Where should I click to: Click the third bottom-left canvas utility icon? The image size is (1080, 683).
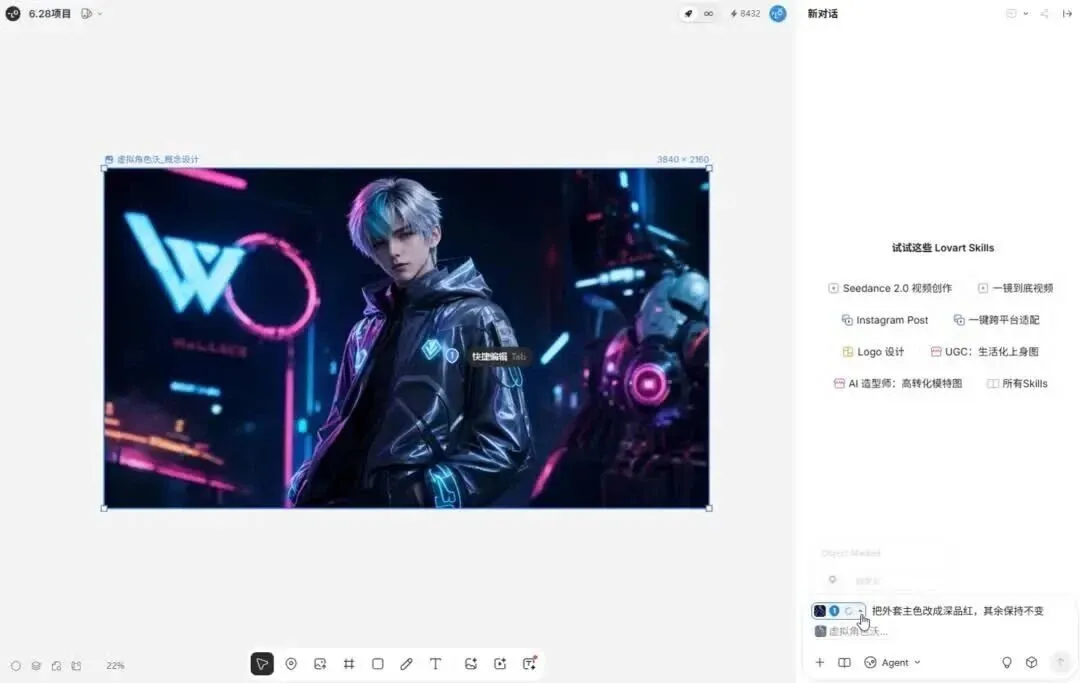tap(56, 666)
